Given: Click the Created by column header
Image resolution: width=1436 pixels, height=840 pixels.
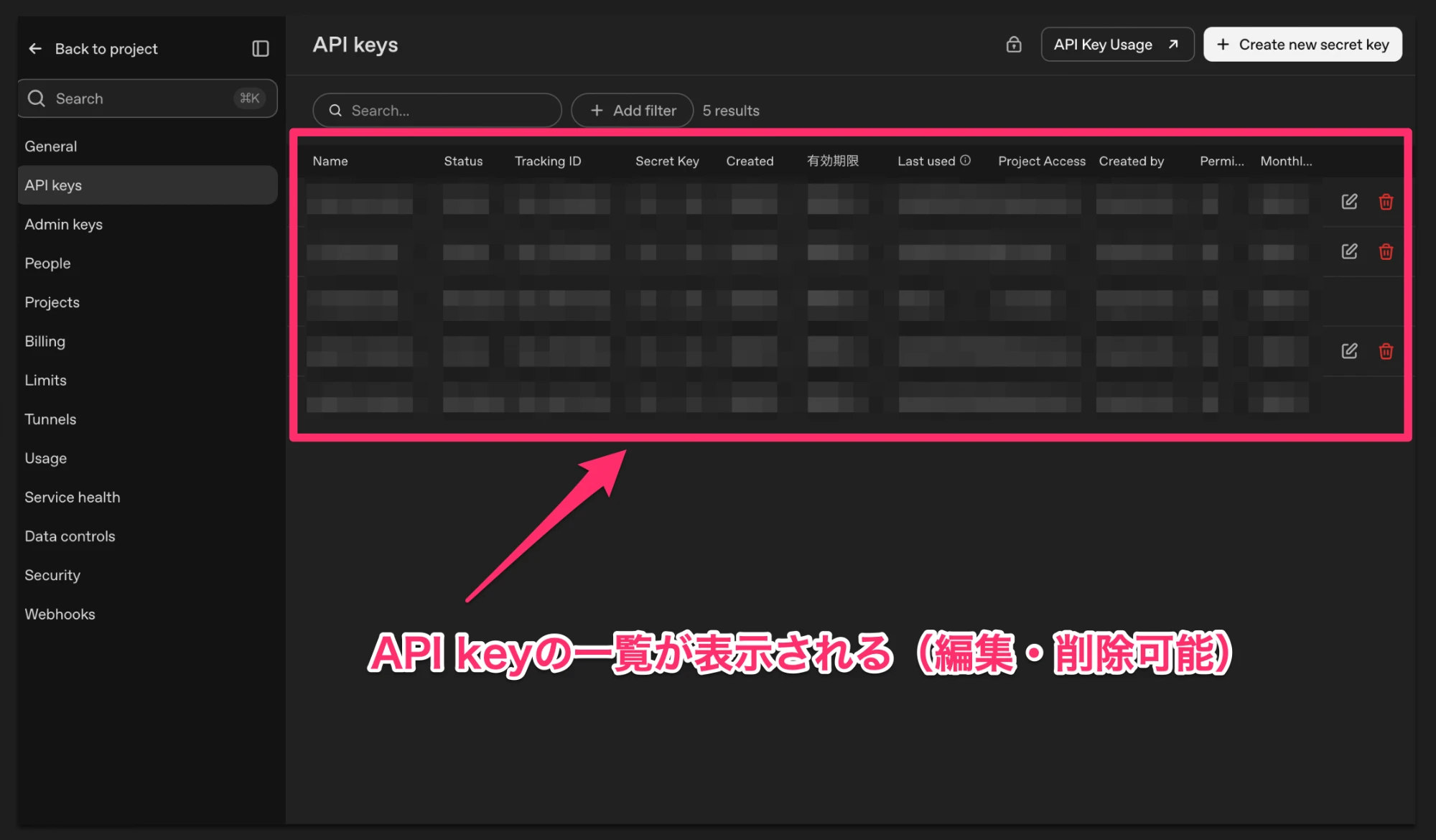Looking at the screenshot, I should pyautogui.click(x=1131, y=161).
